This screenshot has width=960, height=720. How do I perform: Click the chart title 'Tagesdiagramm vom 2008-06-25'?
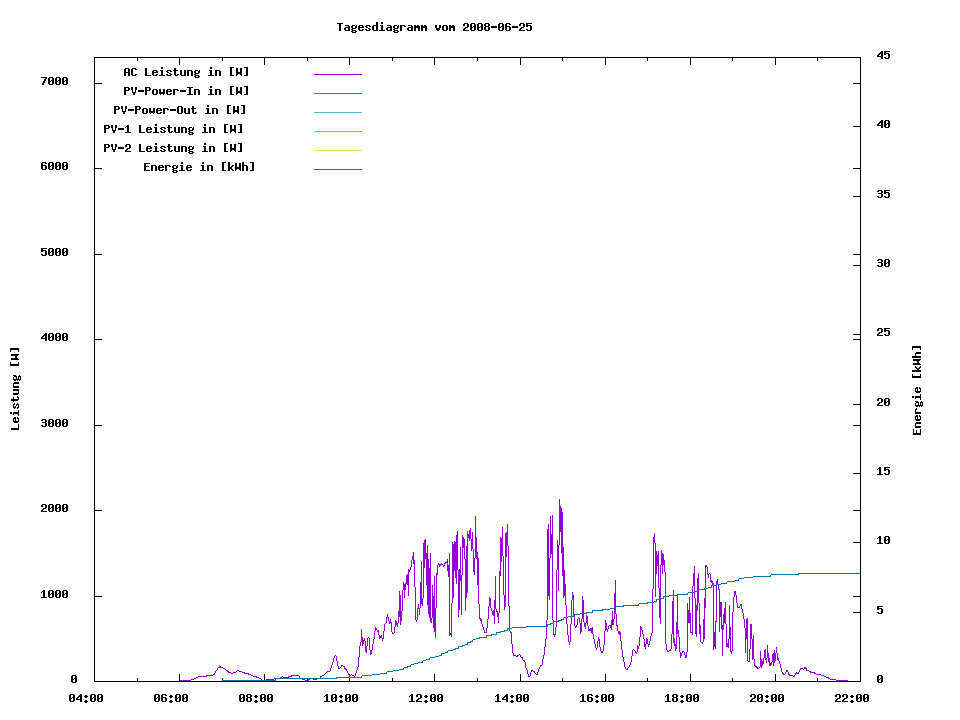coord(434,27)
